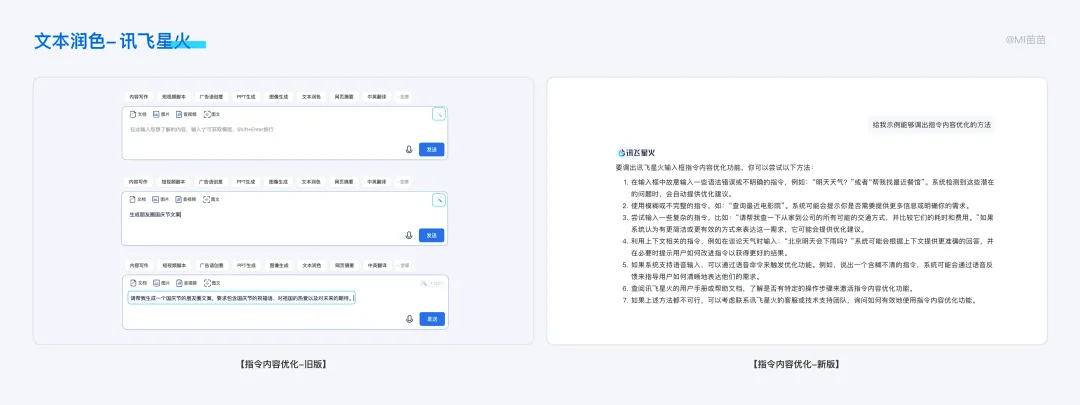Click the microphone icon in the 生成朋友圈国庆节文案 panel
The width and height of the screenshot is (1080, 405).
tap(409, 236)
